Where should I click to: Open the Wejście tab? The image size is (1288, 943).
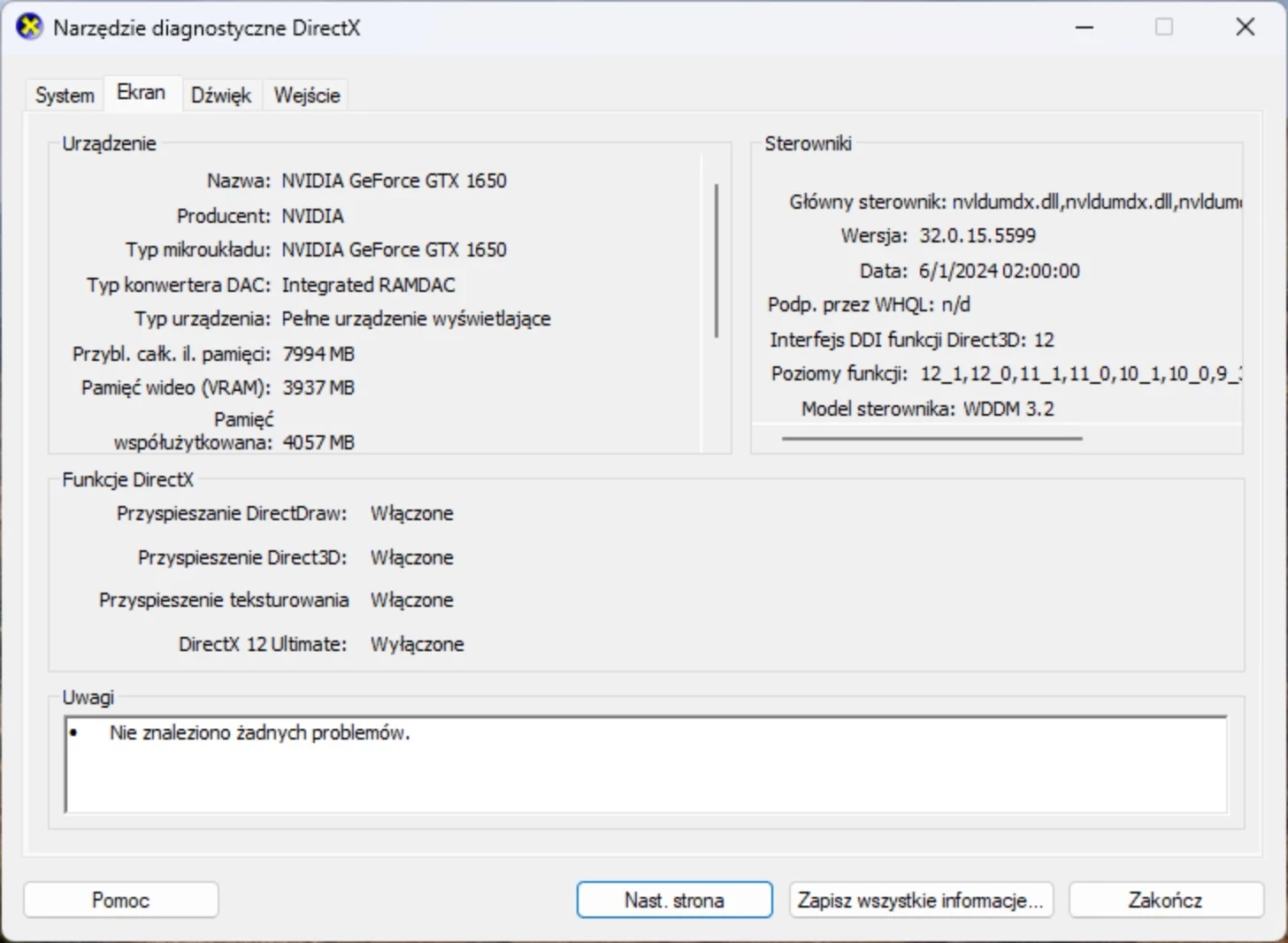pos(305,96)
